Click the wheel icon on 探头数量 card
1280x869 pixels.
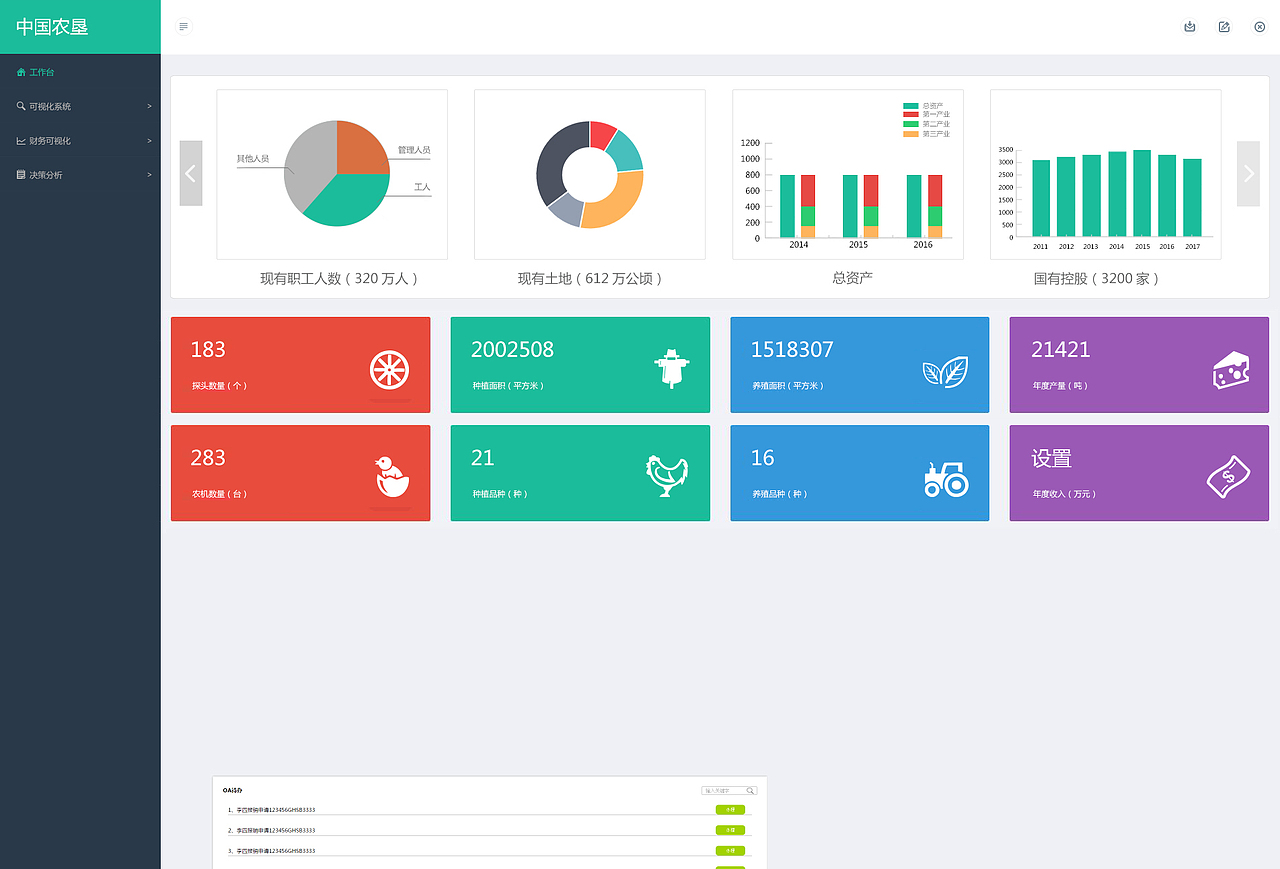pos(390,370)
